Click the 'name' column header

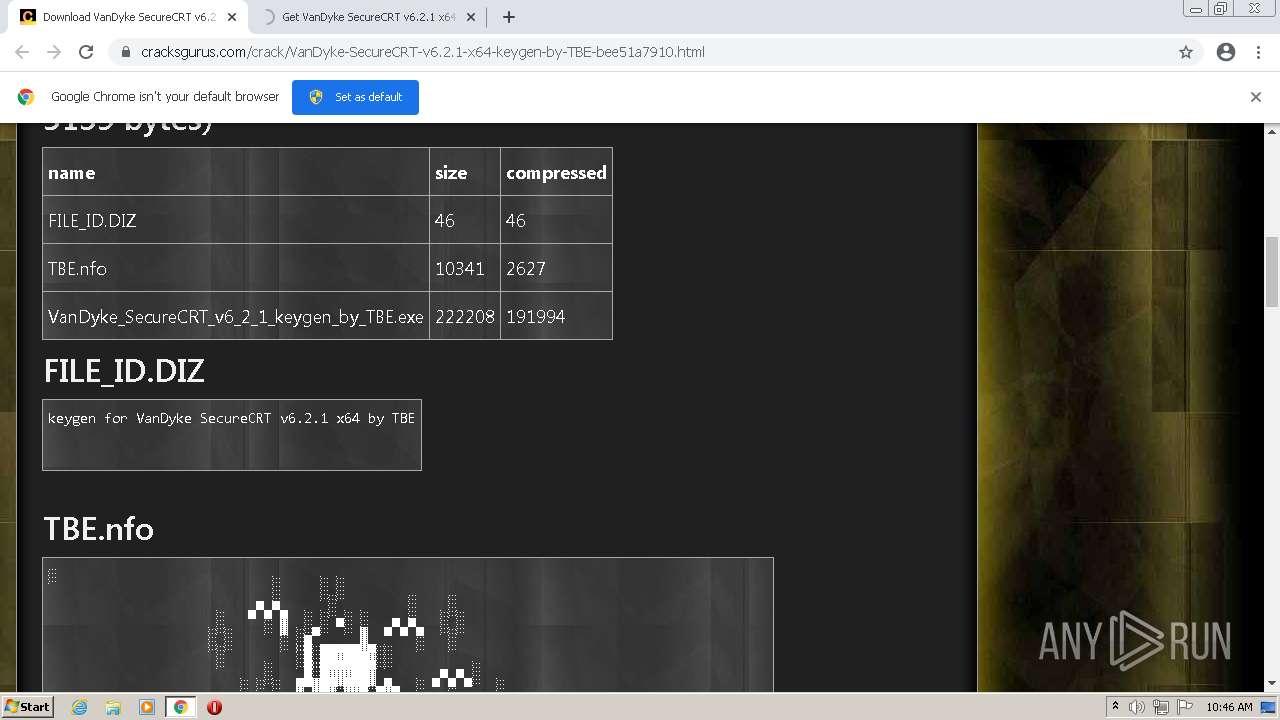(236, 172)
